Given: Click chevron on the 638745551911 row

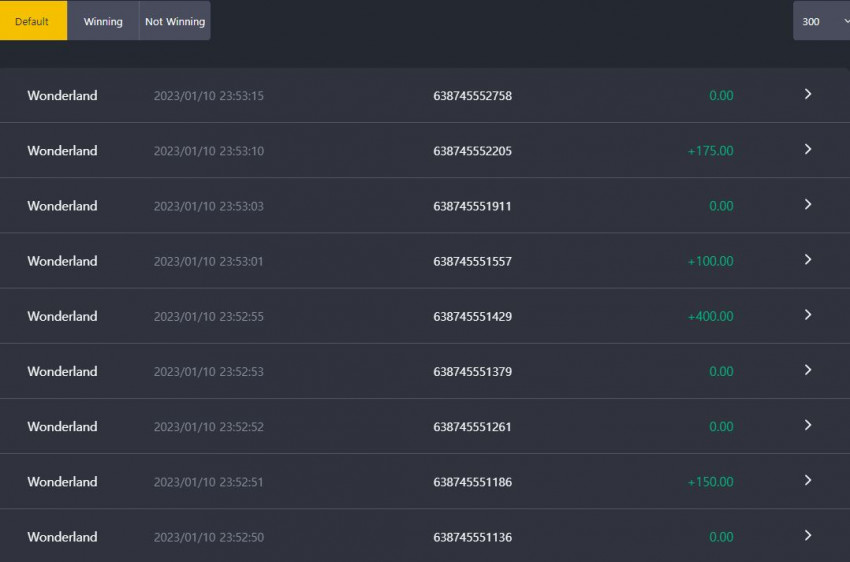Looking at the screenshot, I should click(808, 205).
